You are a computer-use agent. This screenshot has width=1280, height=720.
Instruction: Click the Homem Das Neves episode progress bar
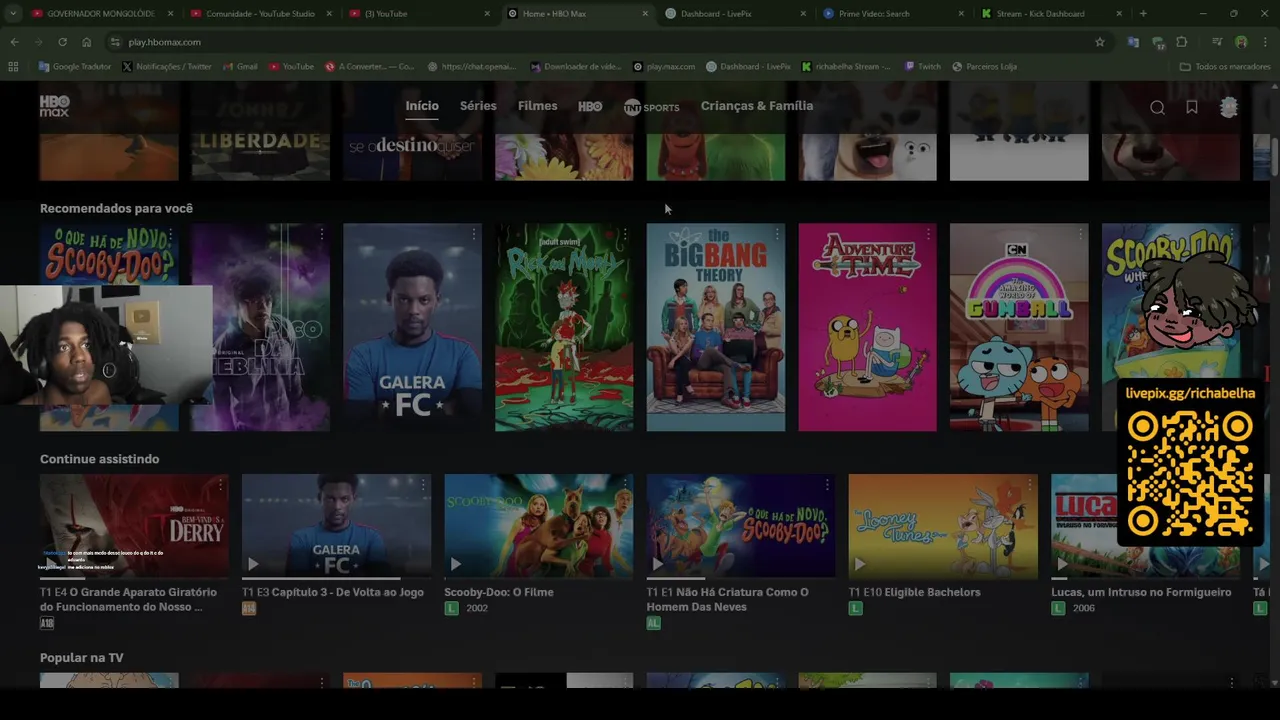point(740,578)
